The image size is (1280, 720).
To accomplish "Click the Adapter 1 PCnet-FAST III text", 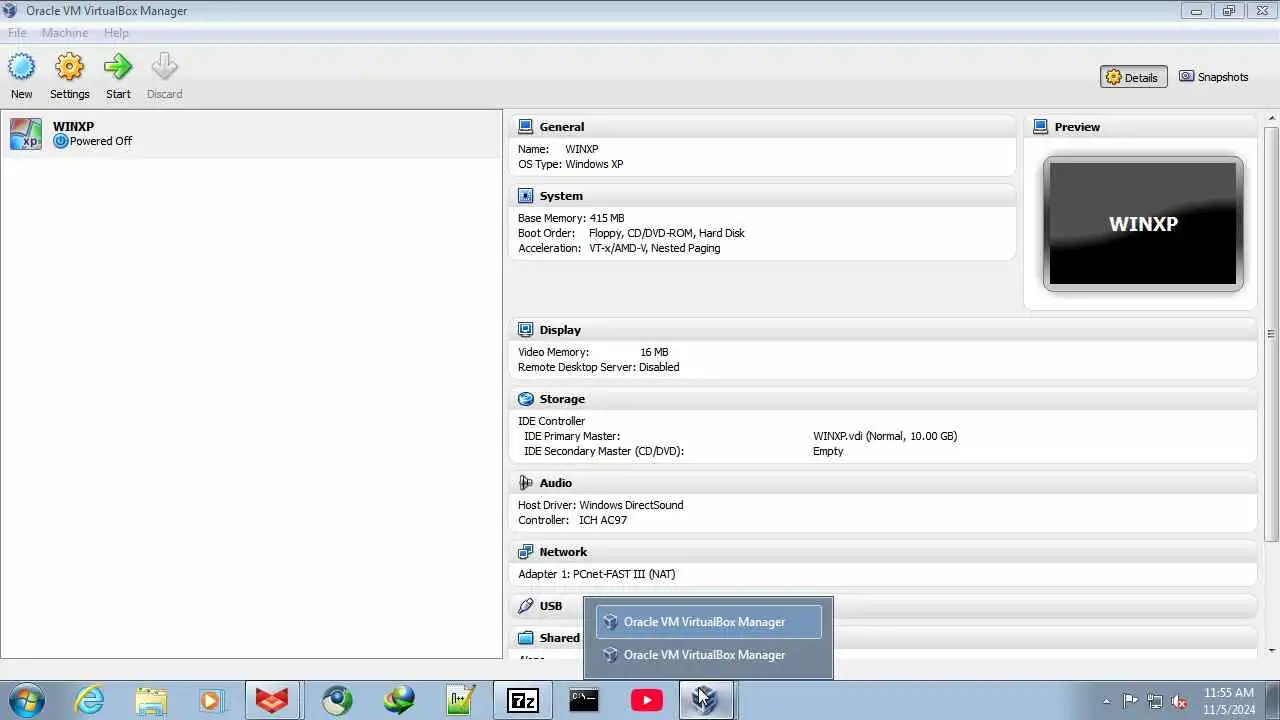I will coord(597,574).
